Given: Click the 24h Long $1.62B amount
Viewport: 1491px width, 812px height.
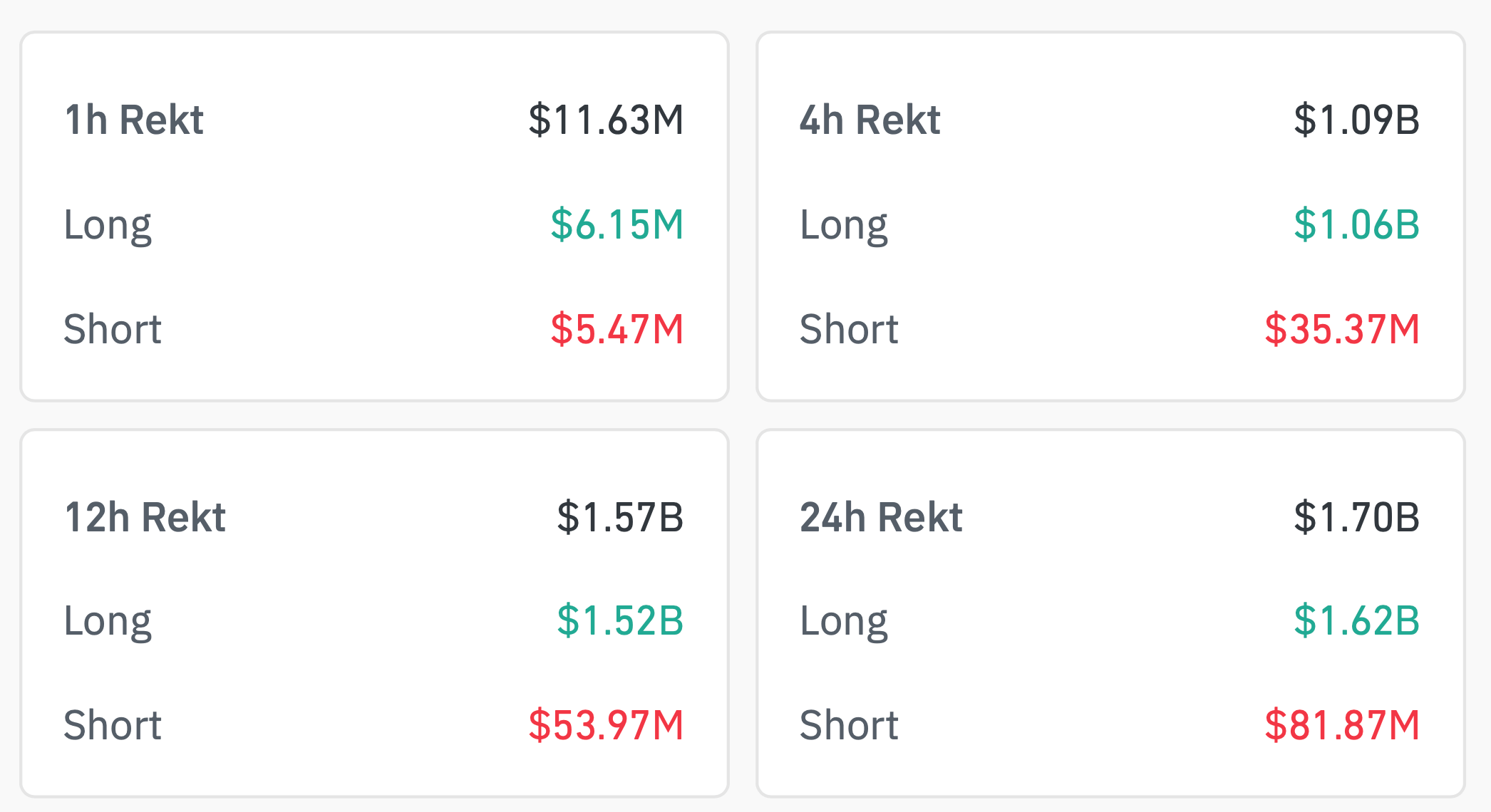Looking at the screenshot, I should click(1357, 620).
